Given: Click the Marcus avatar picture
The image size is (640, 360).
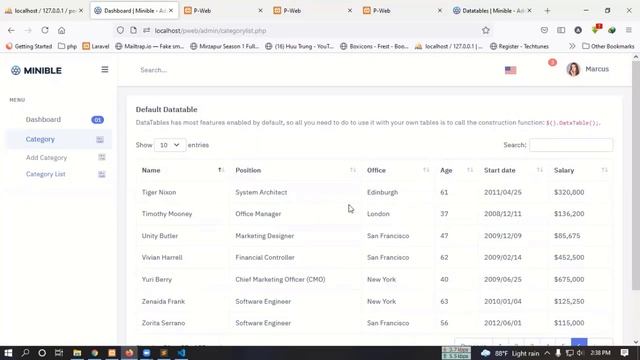Looking at the screenshot, I should coord(573,69).
